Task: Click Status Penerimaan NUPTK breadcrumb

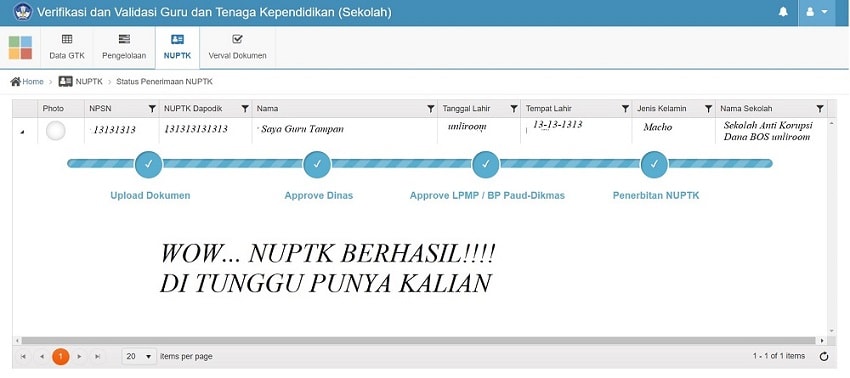Action: coord(164,82)
